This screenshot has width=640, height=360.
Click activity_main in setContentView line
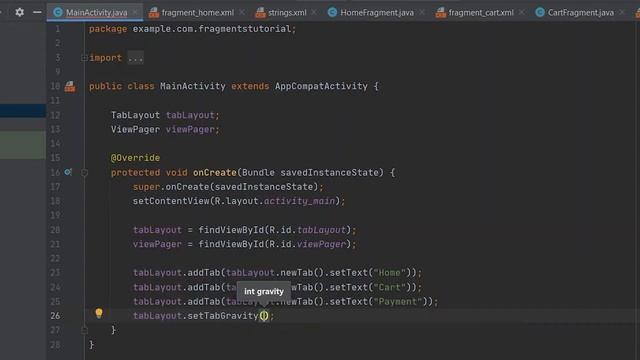tap(300, 201)
